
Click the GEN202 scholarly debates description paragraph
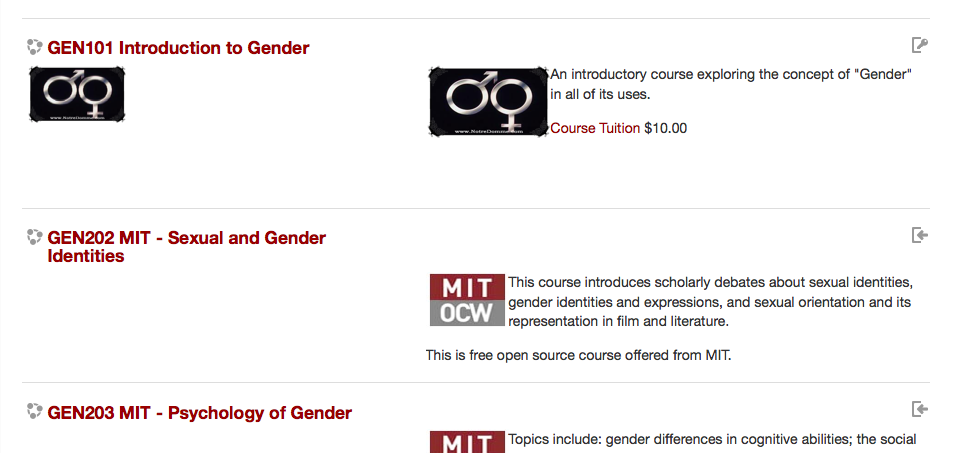click(711, 302)
